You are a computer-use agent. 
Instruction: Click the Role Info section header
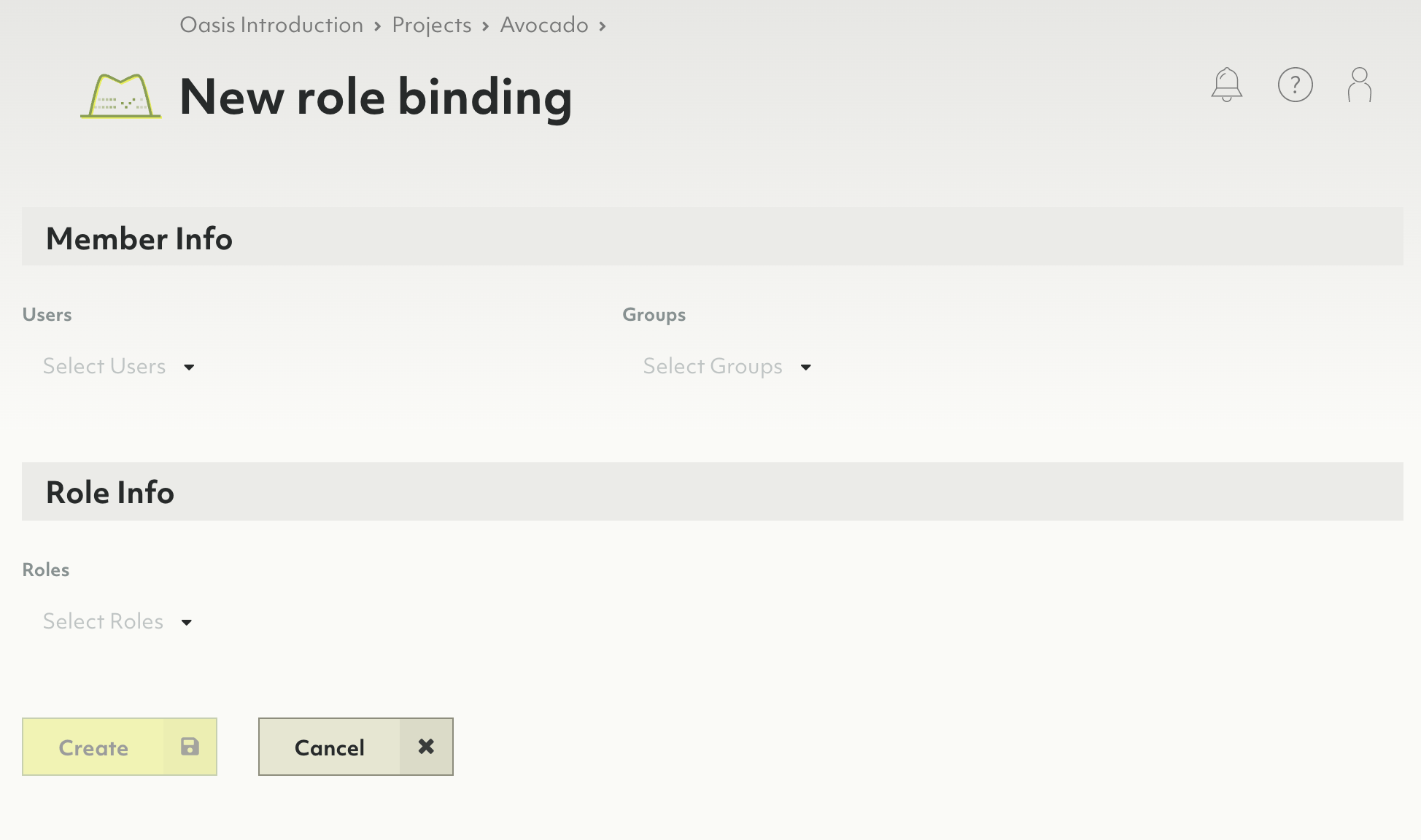(109, 491)
